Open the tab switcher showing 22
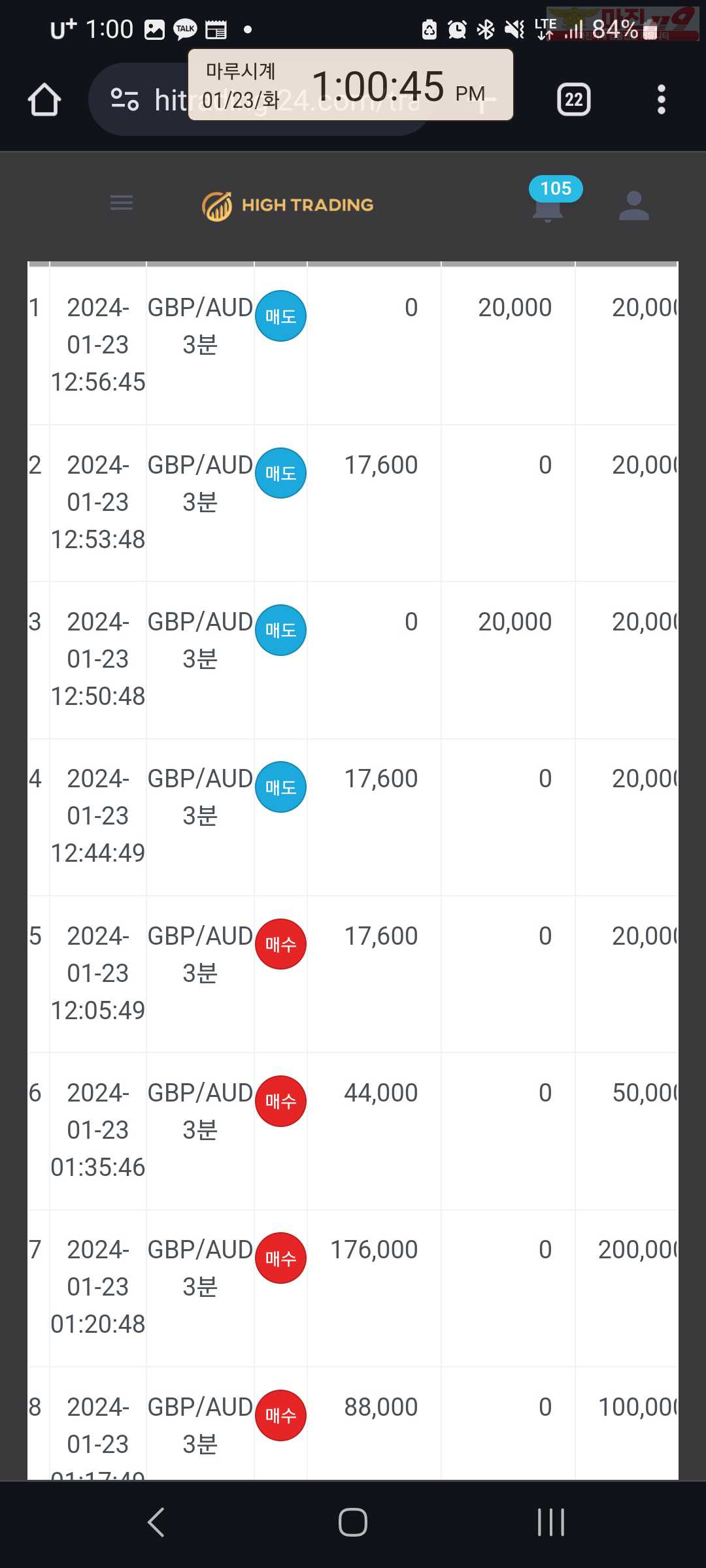Screen dimensions: 706x1568 pyautogui.click(x=573, y=99)
